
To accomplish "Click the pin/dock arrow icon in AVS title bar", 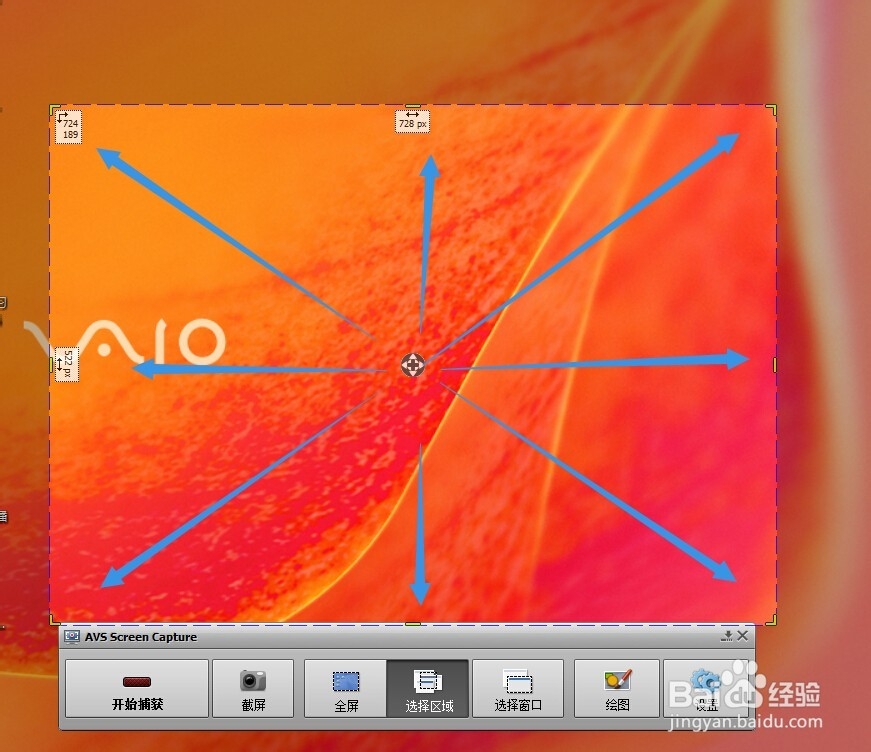I will pyautogui.click(x=727, y=636).
